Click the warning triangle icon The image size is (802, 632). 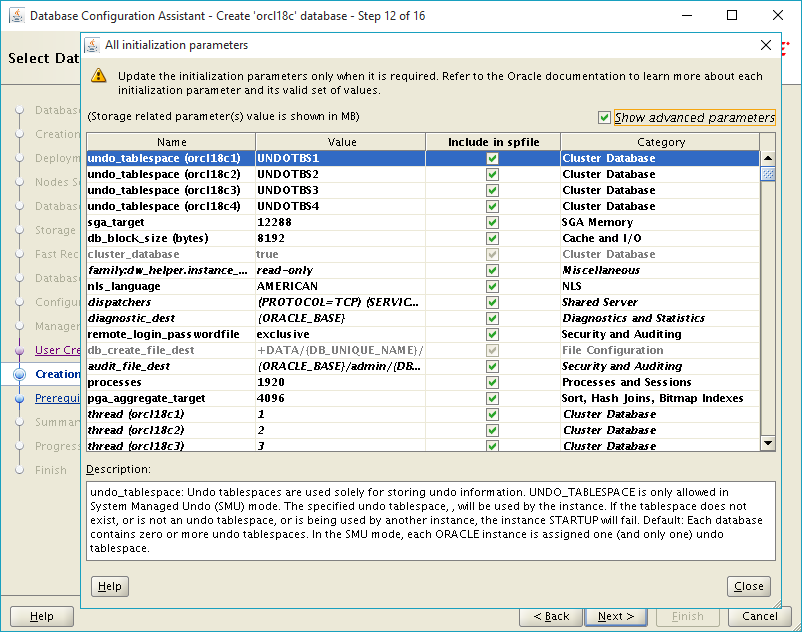[98, 76]
